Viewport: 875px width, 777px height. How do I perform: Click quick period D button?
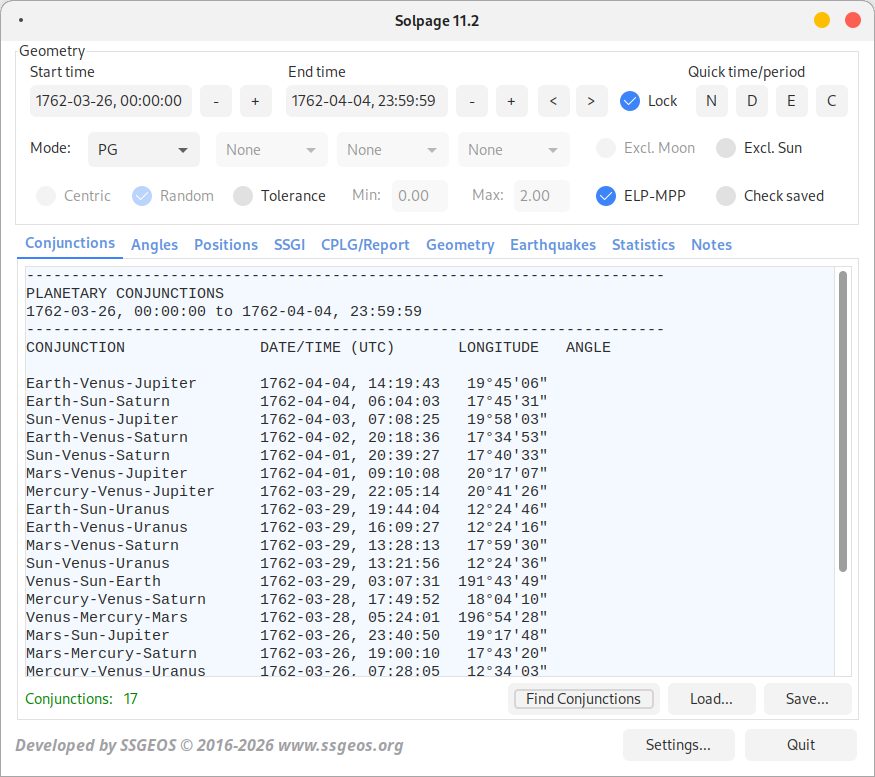(752, 101)
